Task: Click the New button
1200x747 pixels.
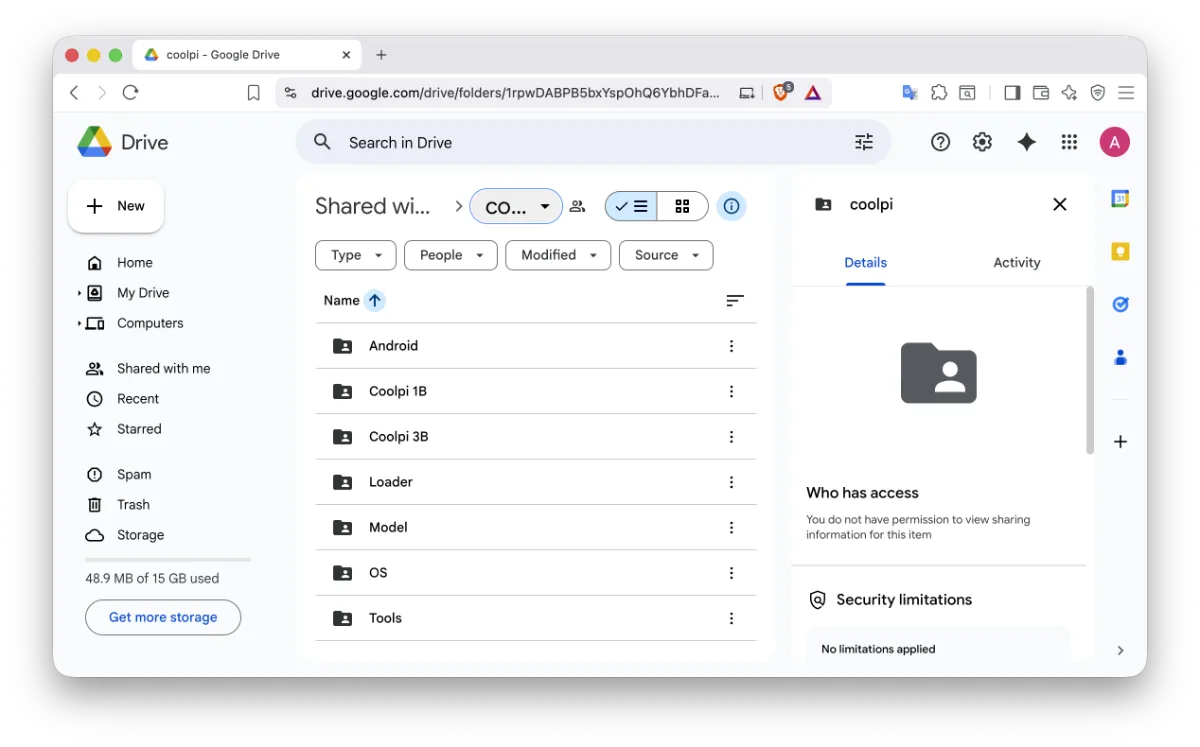Action: point(116,206)
